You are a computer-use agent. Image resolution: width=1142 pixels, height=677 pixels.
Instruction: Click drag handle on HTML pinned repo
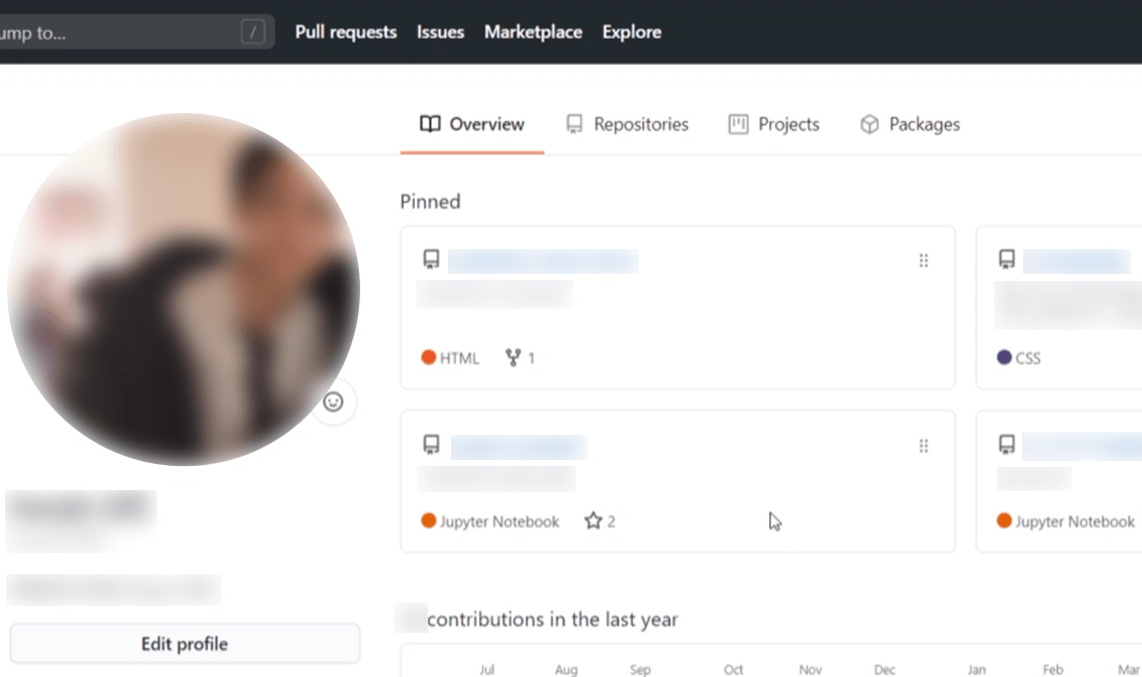click(923, 261)
